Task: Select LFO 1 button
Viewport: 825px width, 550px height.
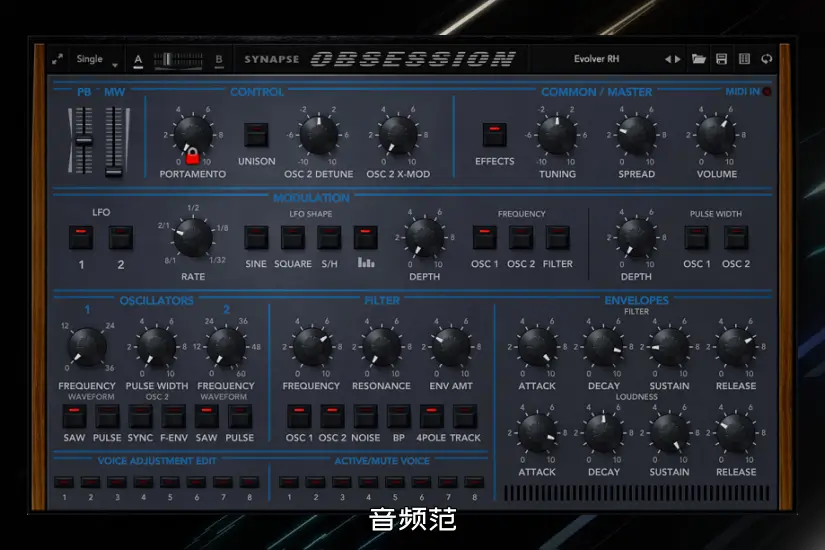Action: tap(81, 238)
